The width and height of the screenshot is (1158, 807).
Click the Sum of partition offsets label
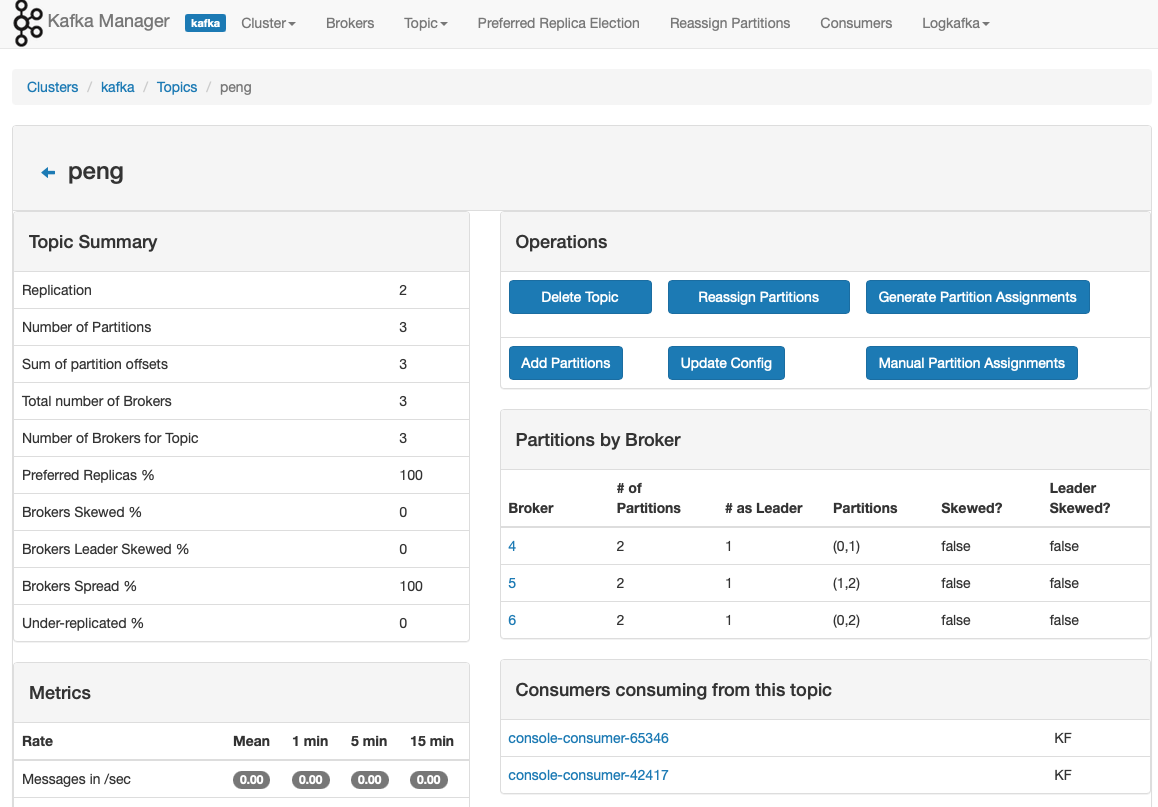click(x=95, y=364)
